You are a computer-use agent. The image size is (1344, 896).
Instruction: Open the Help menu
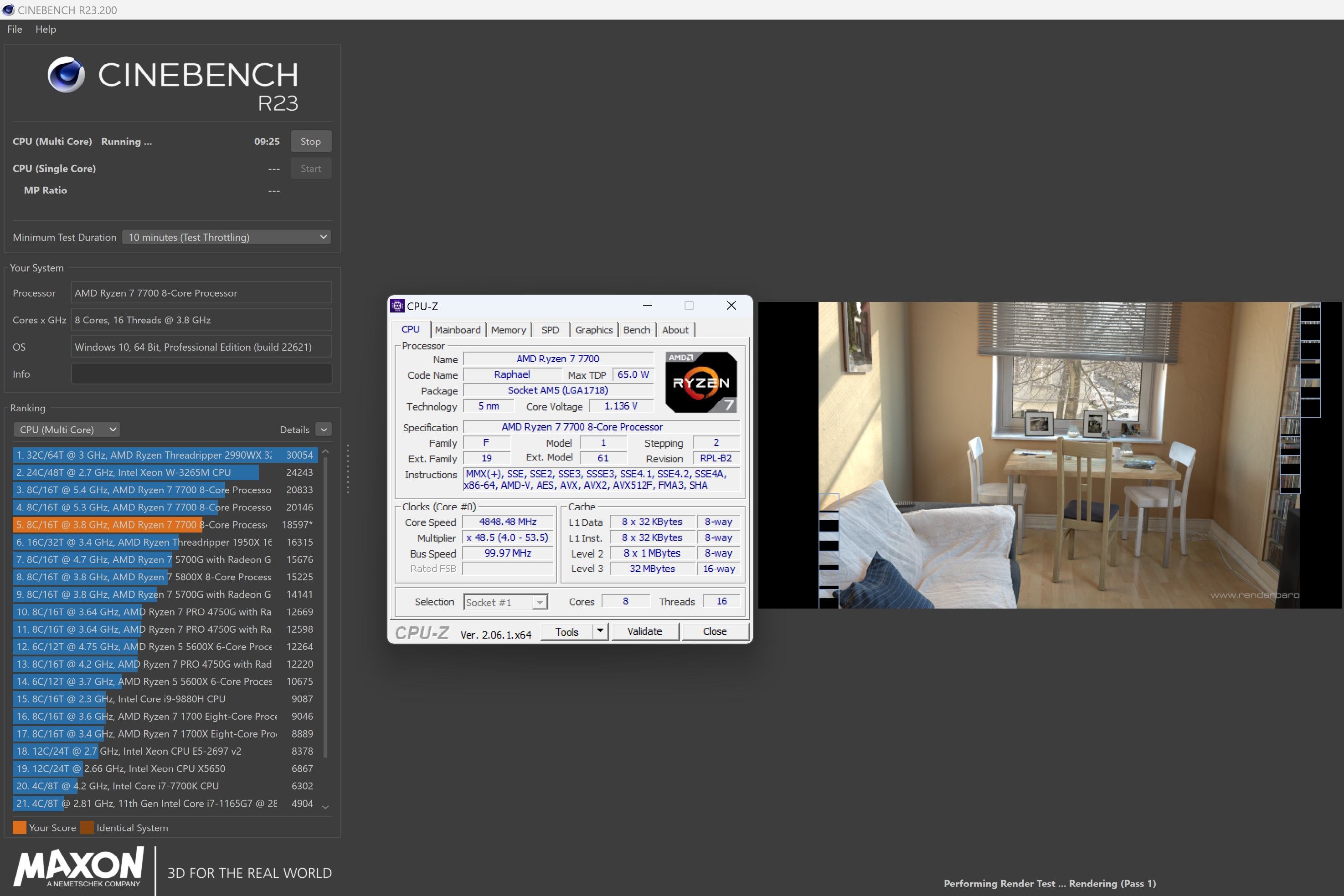46,29
